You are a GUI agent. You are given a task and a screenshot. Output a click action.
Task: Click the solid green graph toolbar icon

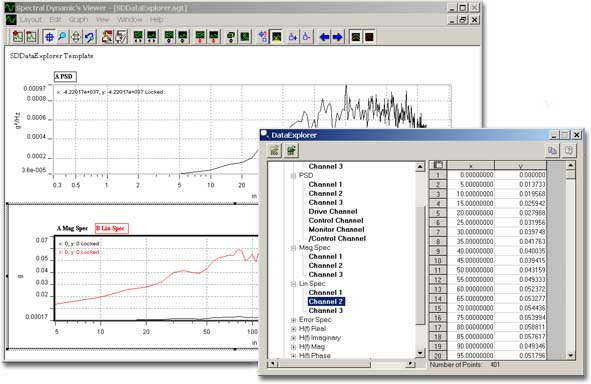[245, 37]
